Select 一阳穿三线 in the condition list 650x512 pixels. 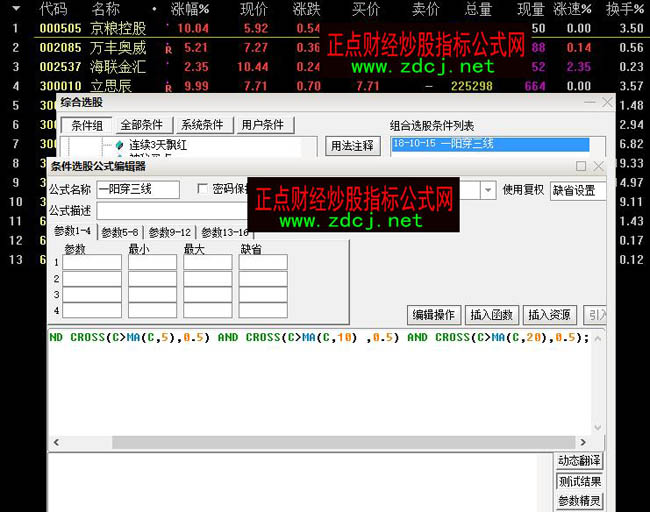pyautogui.click(x=497, y=144)
